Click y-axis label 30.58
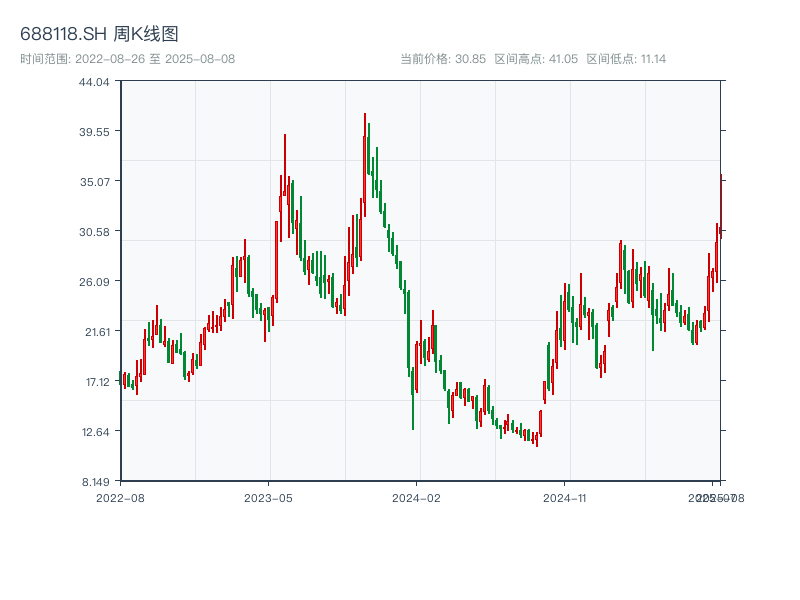This screenshot has height=600, width=800. [94, 232]
